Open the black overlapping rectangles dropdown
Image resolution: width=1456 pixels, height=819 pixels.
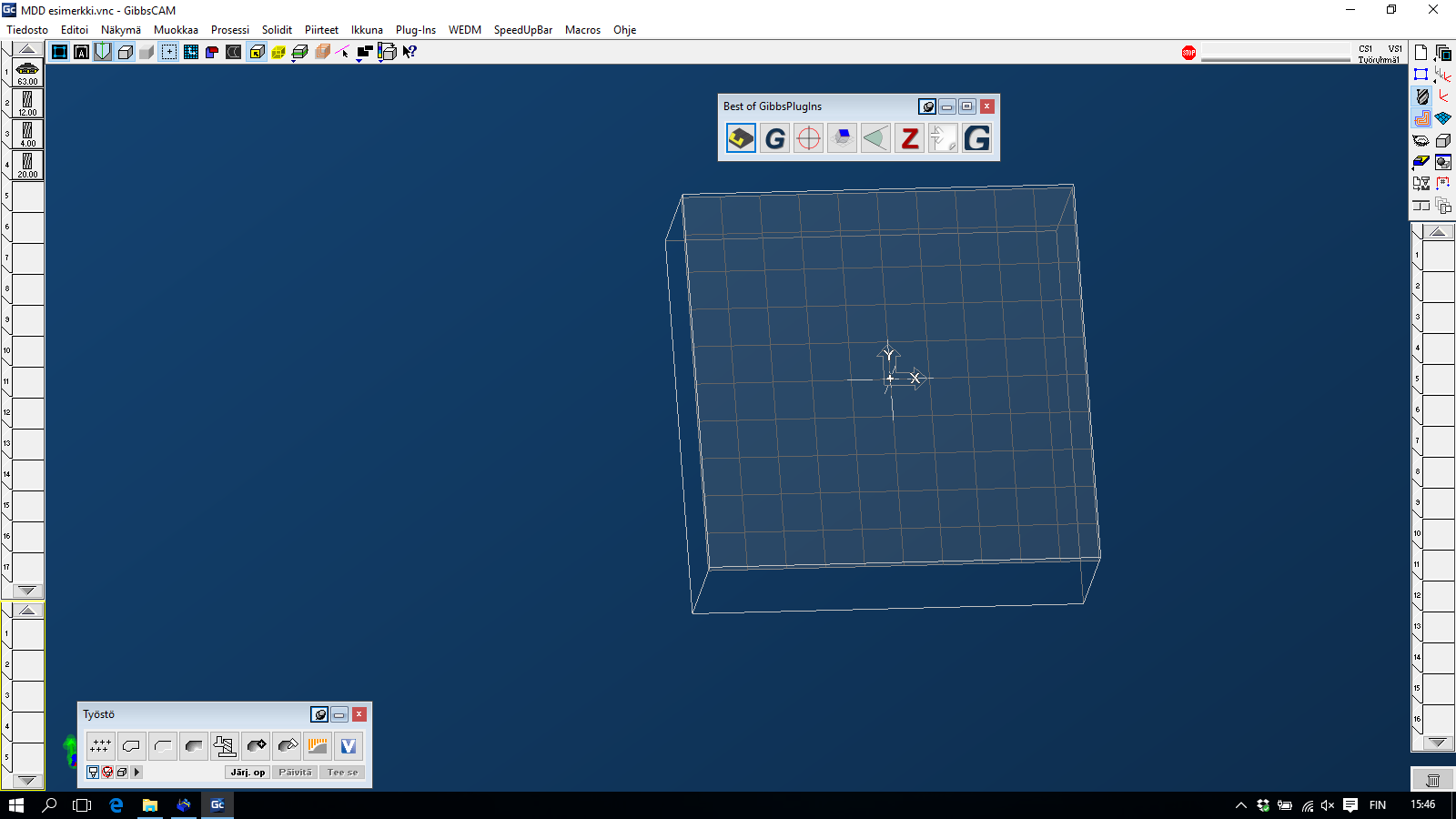[x=365, y=52]
